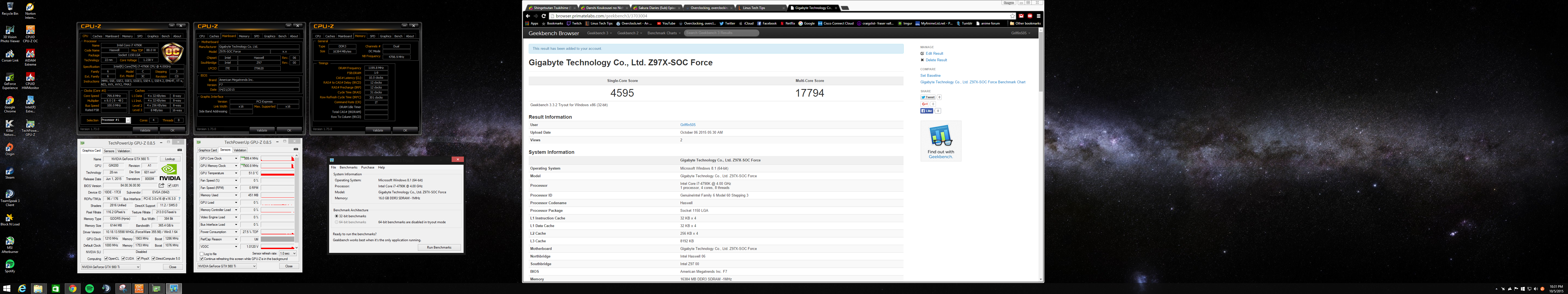Expand the Geekbench 2 navbar dropdown
This screenshot has width=1568, height=294.
pos(629,33)
